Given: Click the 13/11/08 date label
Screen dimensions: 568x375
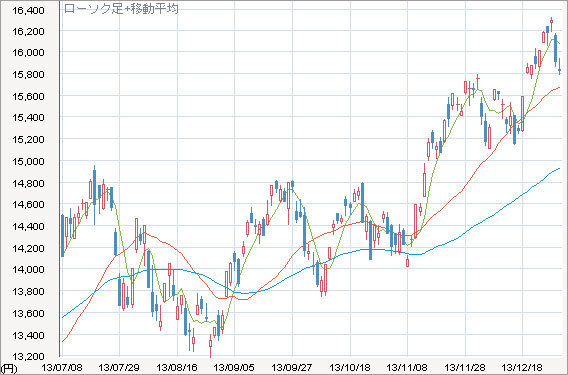Looking at the screenshot, I should click(407, 368).
